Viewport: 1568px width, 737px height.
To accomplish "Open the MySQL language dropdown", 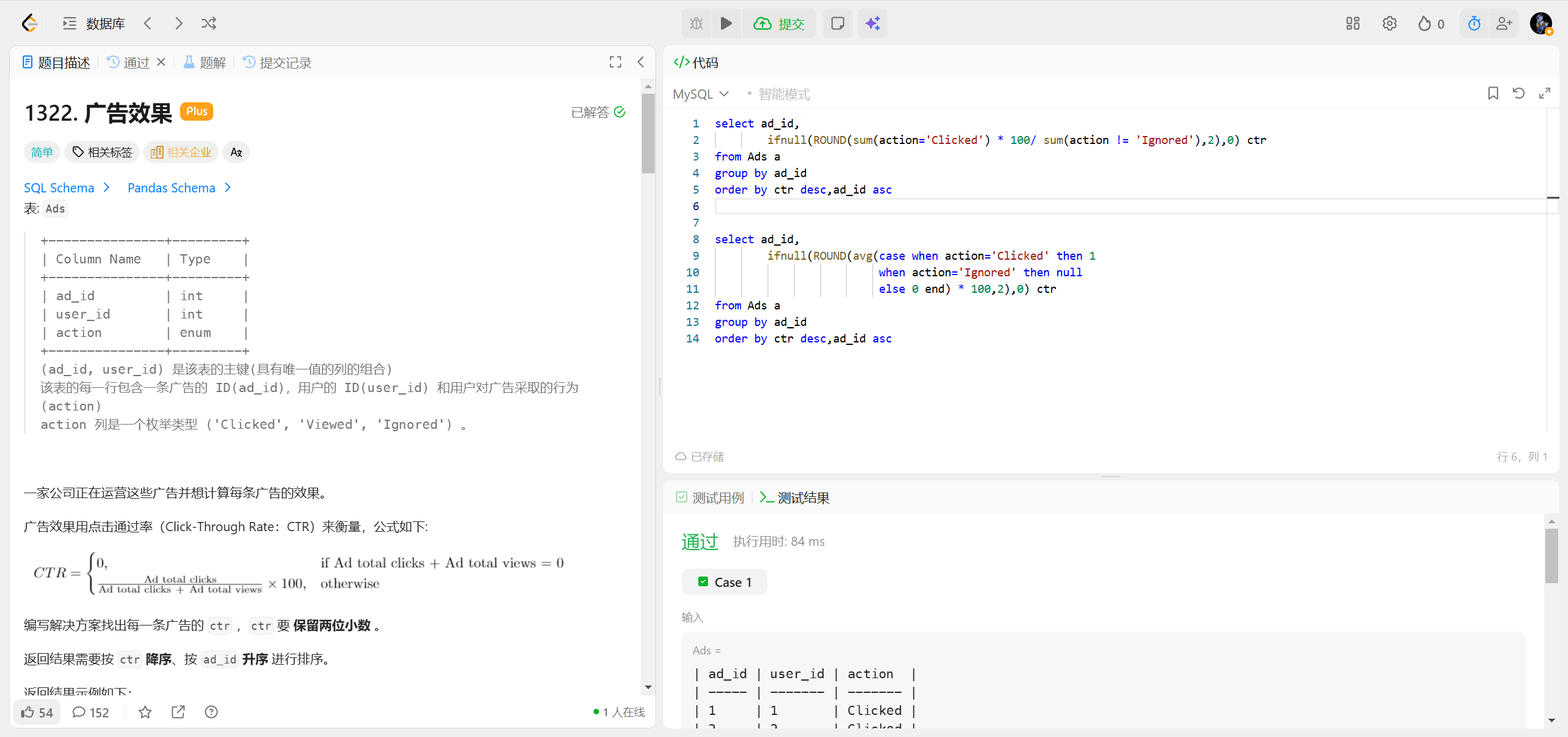I will [x=701, y=94].
